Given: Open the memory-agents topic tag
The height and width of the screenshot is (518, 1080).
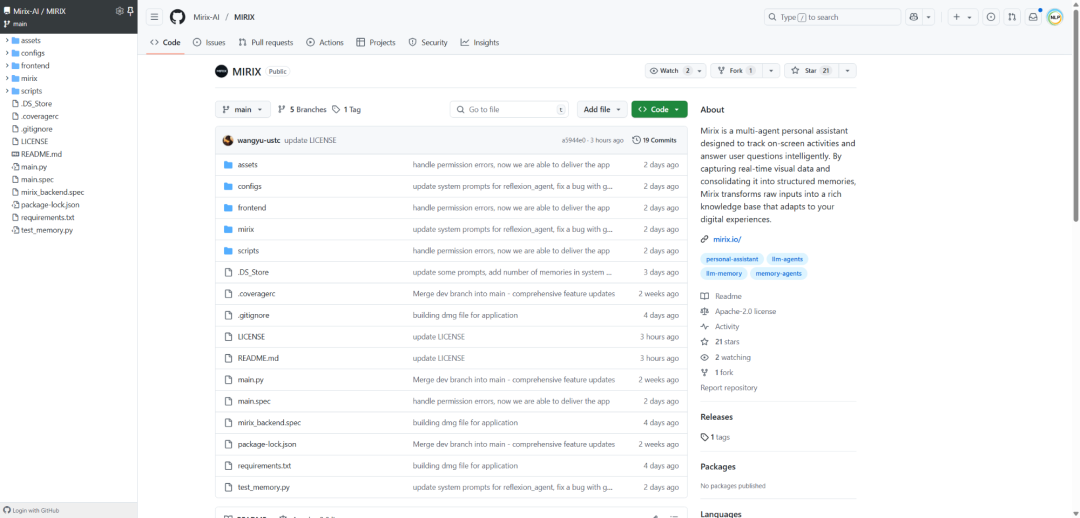Looking at the screenshot, I should click(778, 273).
